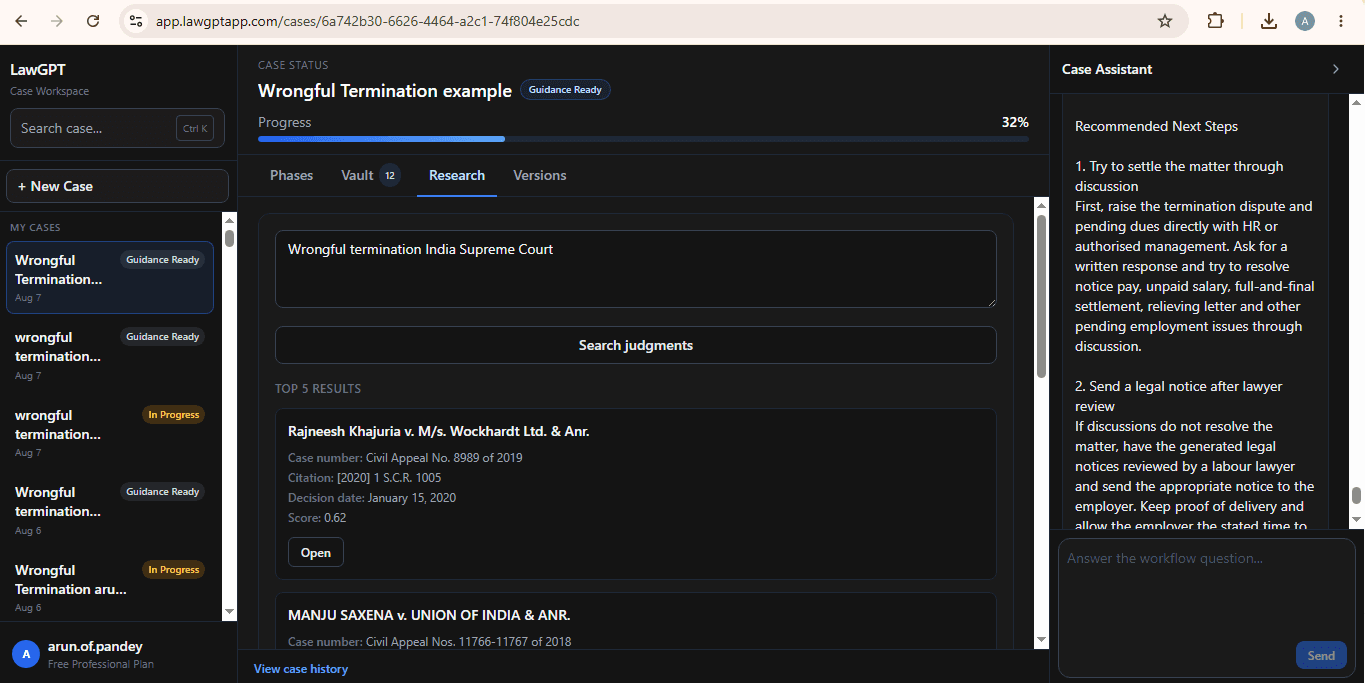
Task: Click the first In Progress badge in case list
Action: pos(173,415)
